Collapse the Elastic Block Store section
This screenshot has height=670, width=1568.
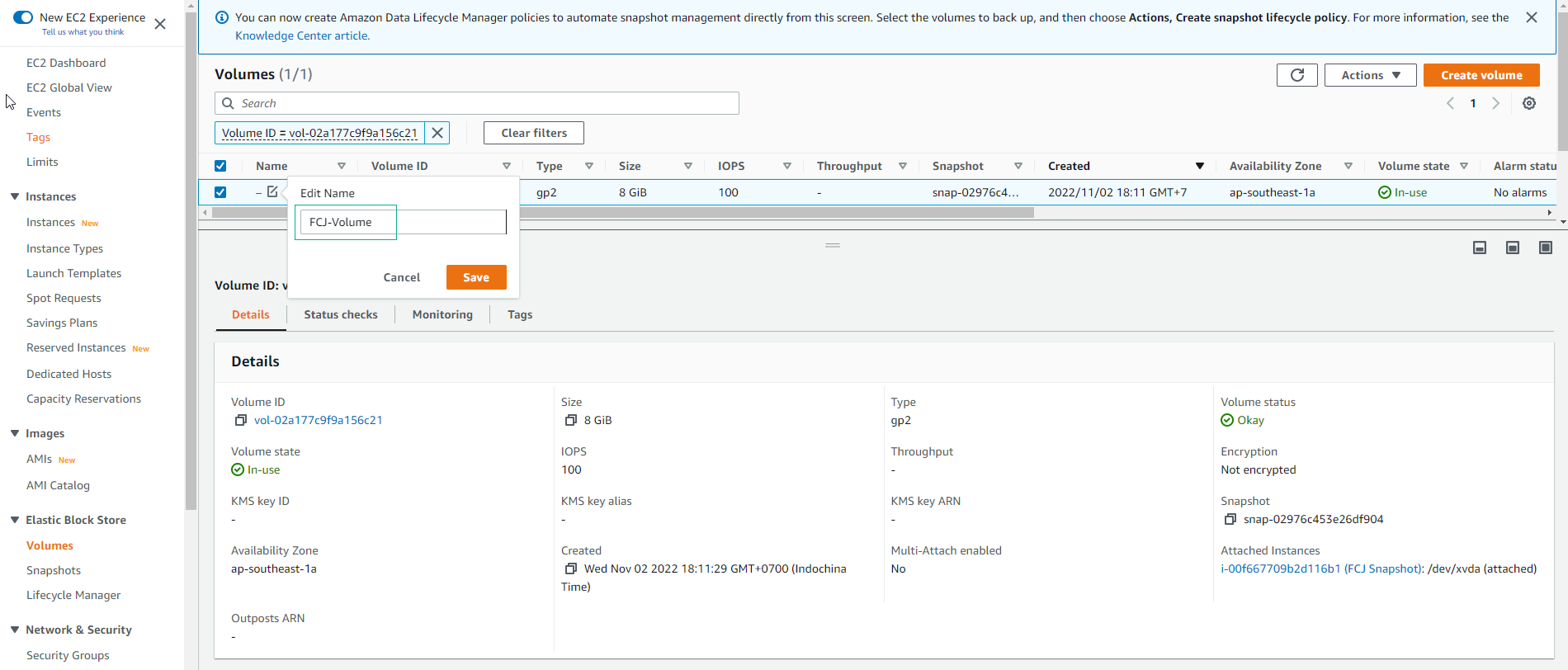pyautogui.click(x=15, y=520)
